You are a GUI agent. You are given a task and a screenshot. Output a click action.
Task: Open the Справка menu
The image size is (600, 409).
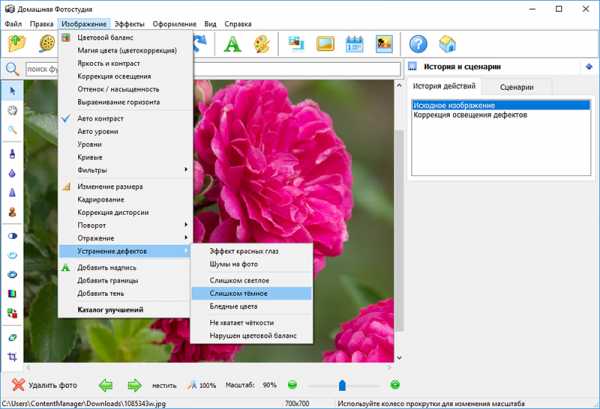[238, 24]
